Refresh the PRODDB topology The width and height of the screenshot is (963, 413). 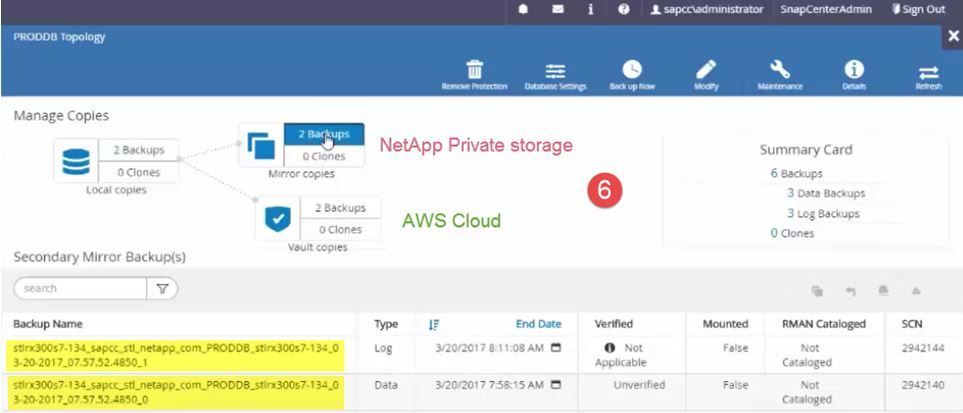(x=928, y=69)
